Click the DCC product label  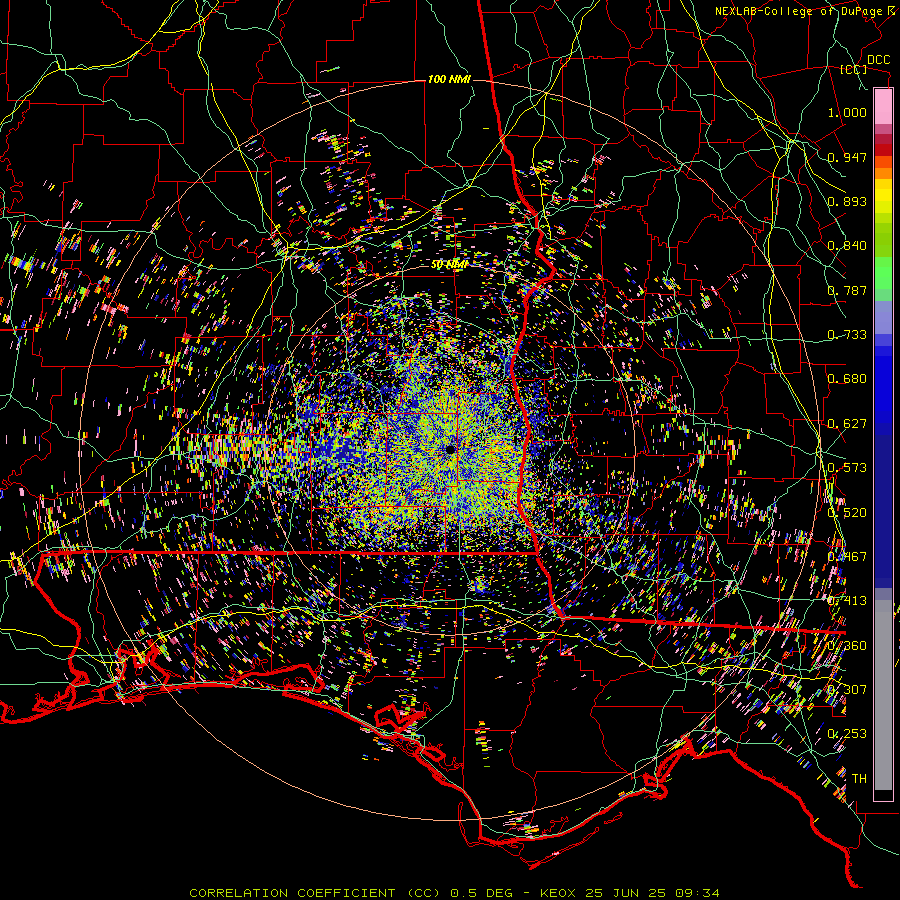click(x=878, y=60)
